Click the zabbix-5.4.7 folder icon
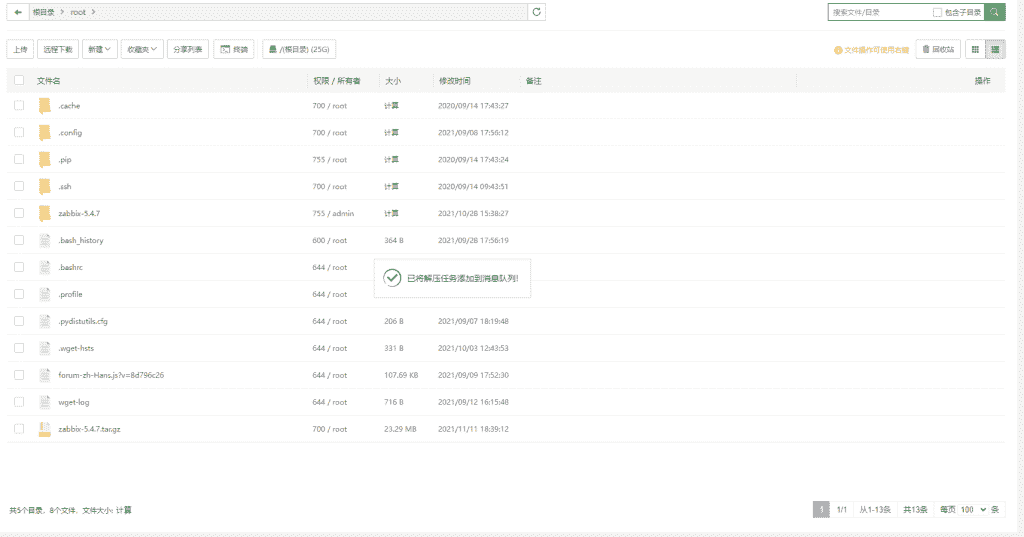Image resolution: width=1024 pixels, height=537 pixels. (44, 214)
